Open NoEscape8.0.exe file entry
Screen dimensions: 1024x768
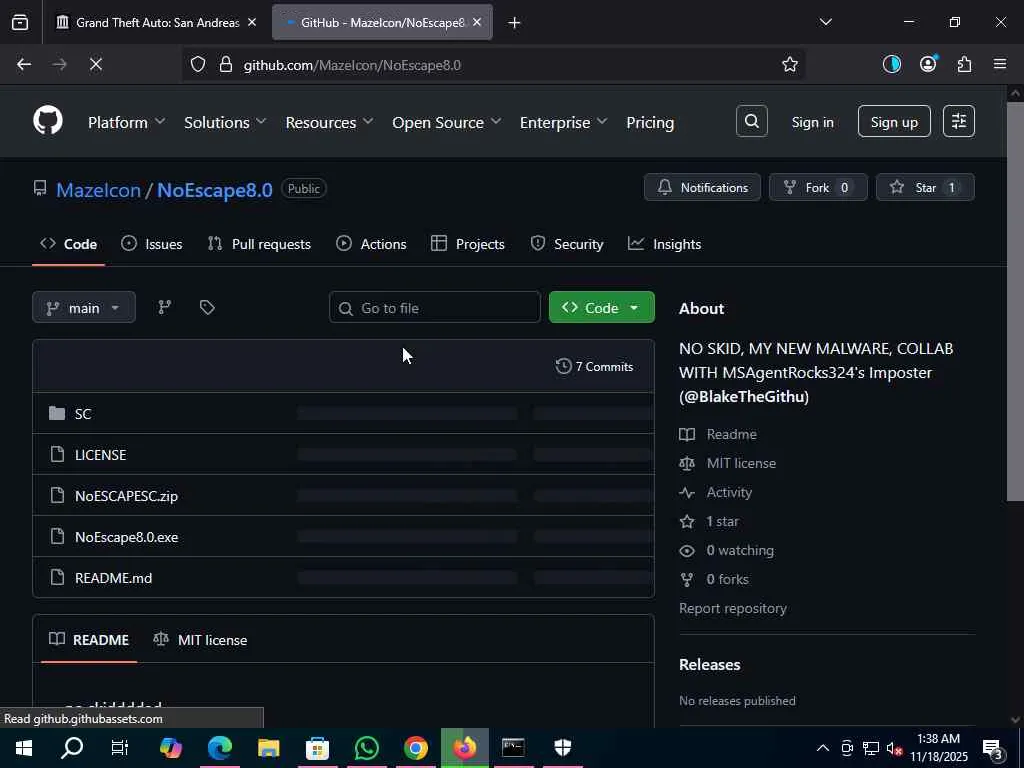click(x=126, y=537)
